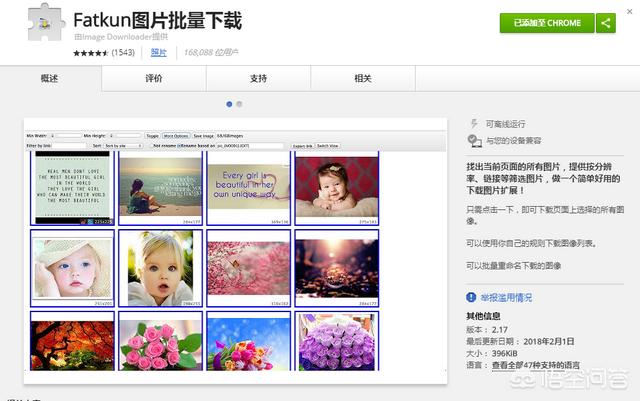Switch to the 评价 tab
The width and height of the screenshot is (640, 401).
tap(154, 78)
